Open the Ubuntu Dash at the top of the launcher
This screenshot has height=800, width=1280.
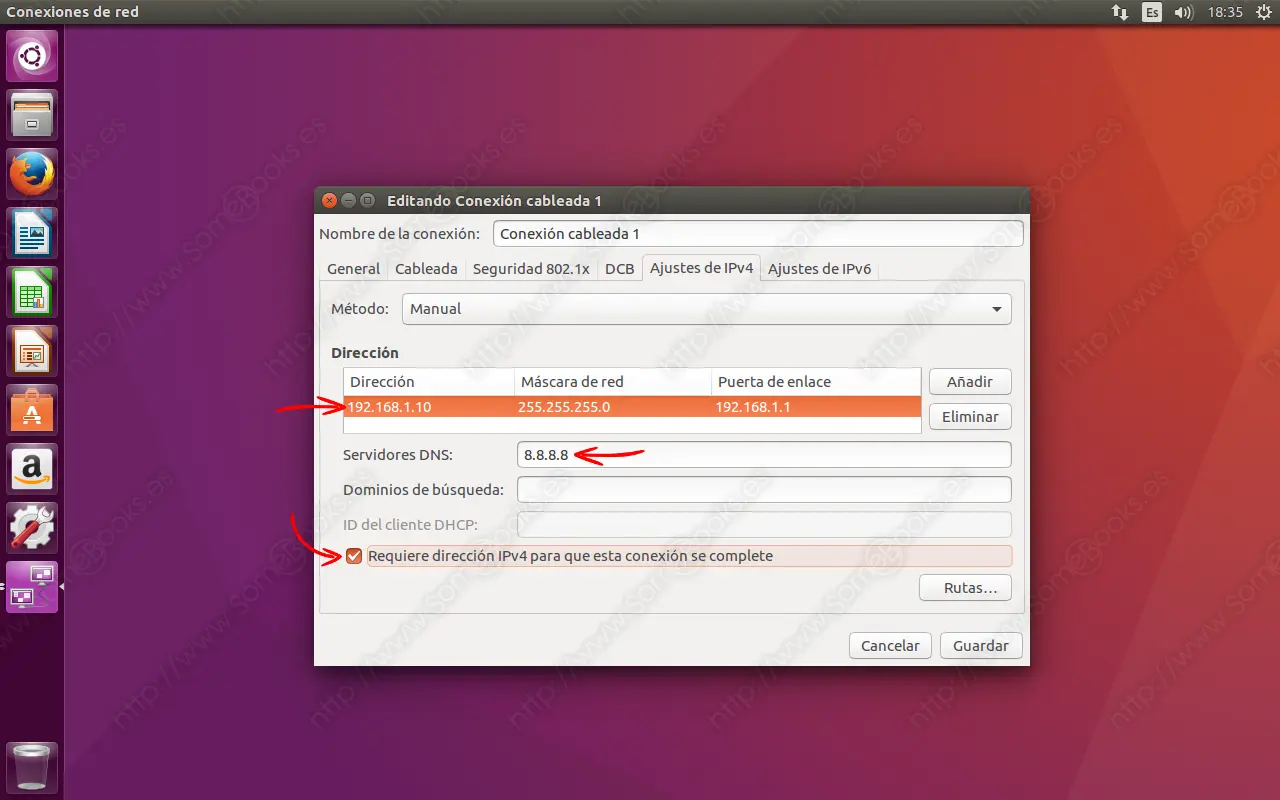(x=31, y=54)
